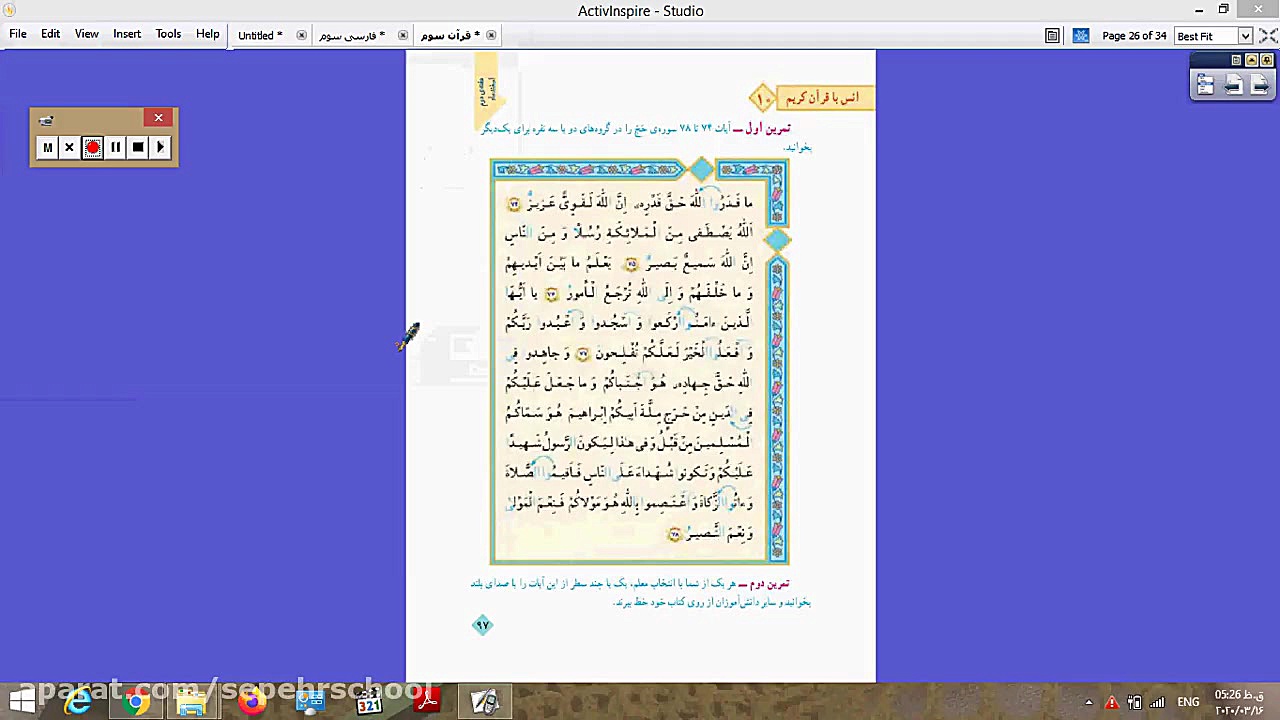This screenshot has width=1280, height=720.
Task: Dismiss the recorder toolbar via its red X
Action: click(x=158, y=117)
